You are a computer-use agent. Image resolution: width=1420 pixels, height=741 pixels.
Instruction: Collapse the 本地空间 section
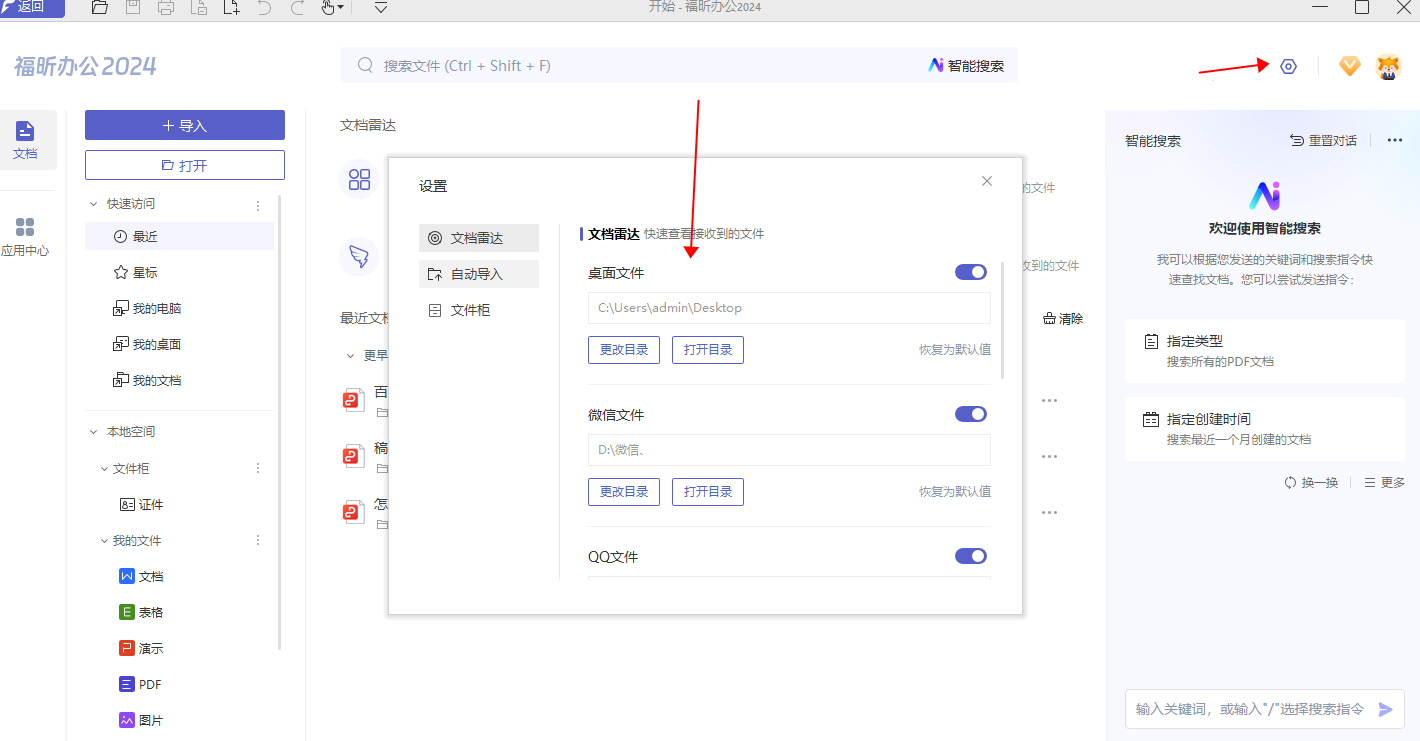tap(94, 432)
